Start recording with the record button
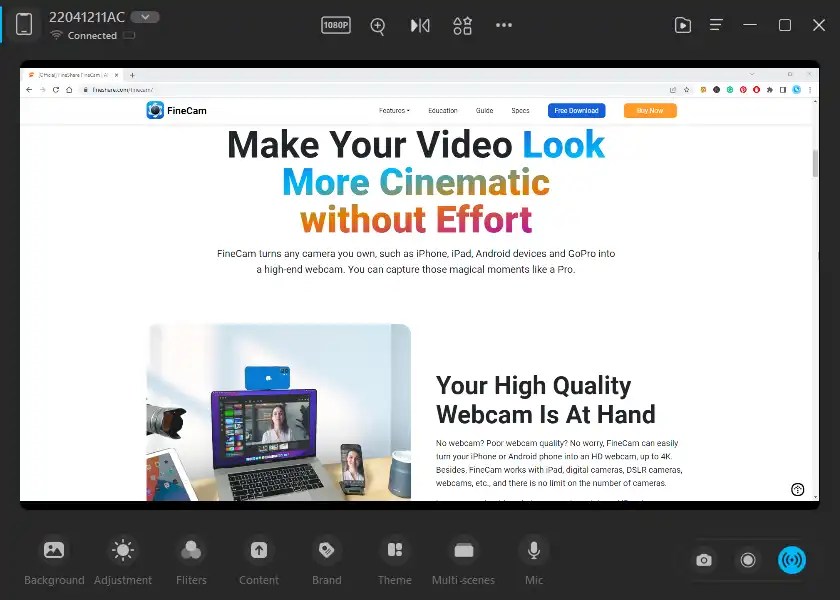This screenshot has width=840, height=600. point(748,560)
